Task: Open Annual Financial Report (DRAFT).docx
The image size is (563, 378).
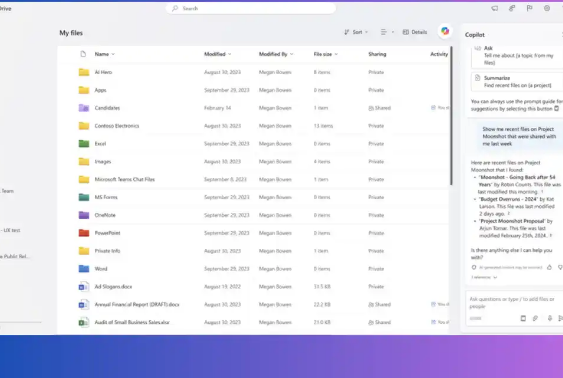Action: click(x=137, y=304)
